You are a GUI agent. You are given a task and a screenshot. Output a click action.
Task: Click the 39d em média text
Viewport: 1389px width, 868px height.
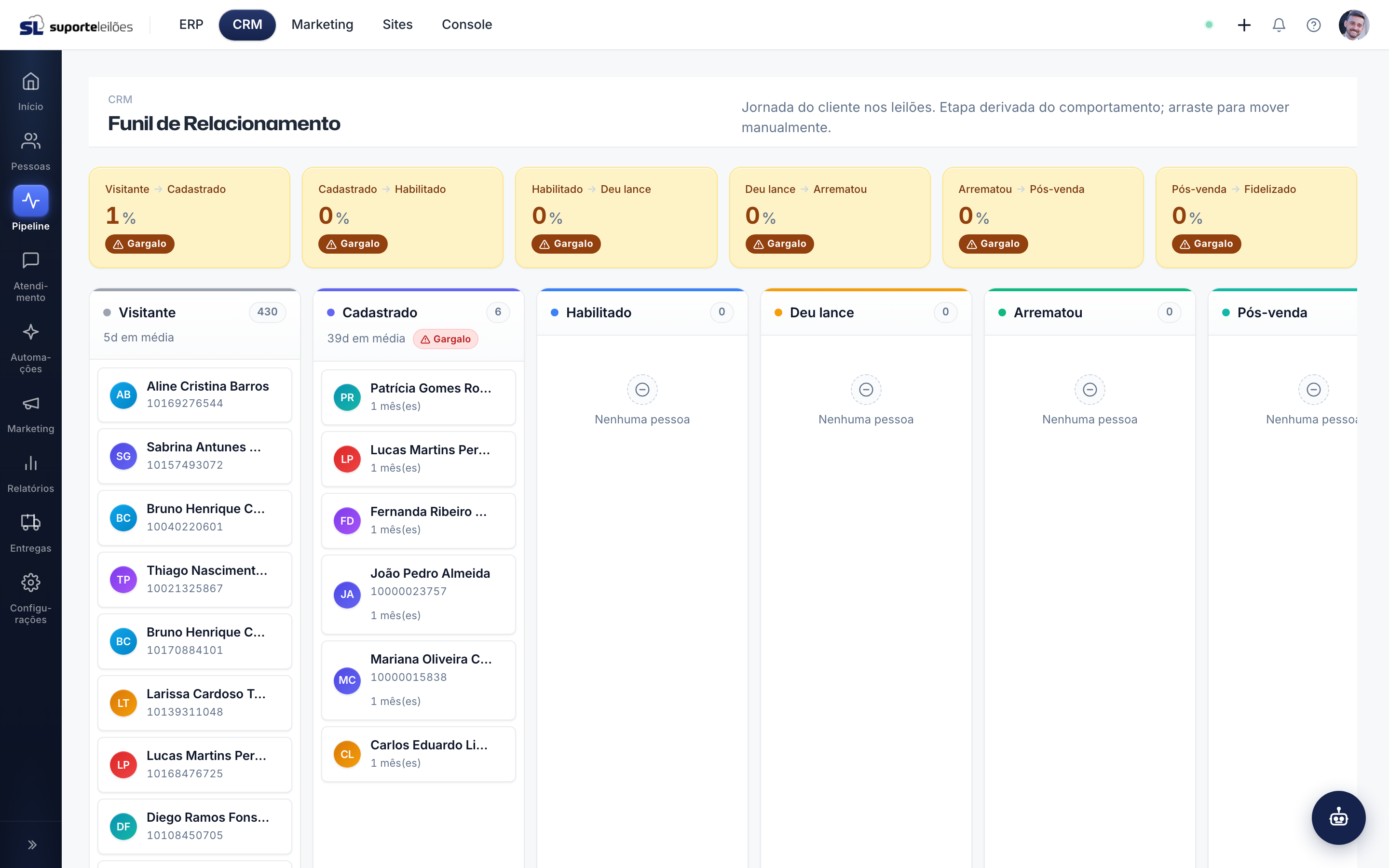(x=366, y=339)
